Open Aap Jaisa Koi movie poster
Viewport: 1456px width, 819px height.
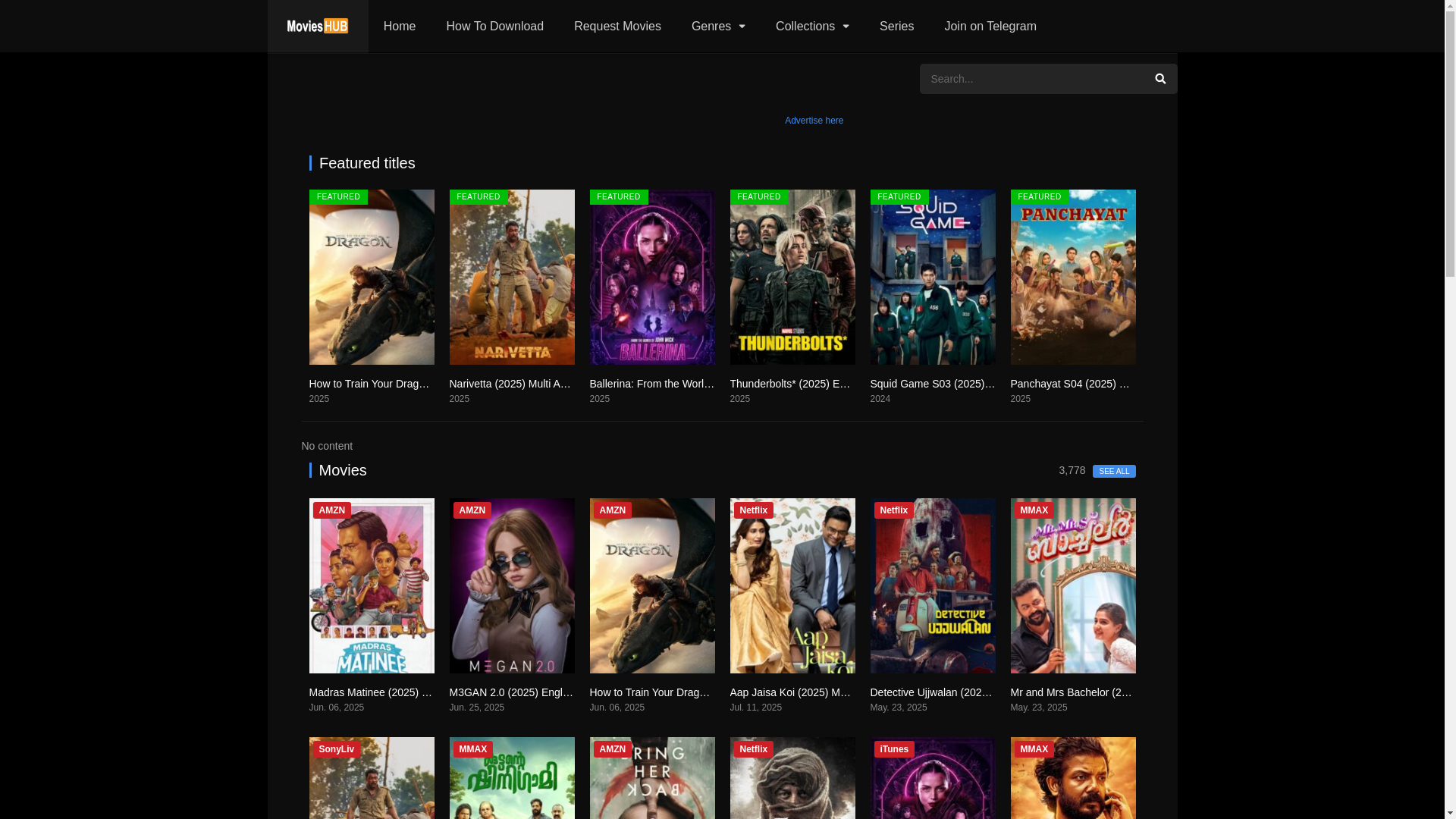tap(792, 585)
